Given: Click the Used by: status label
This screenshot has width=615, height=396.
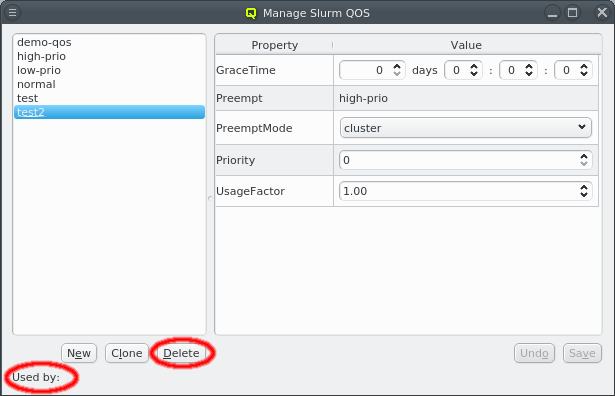Looking at the screenshot, I should 36,377.
